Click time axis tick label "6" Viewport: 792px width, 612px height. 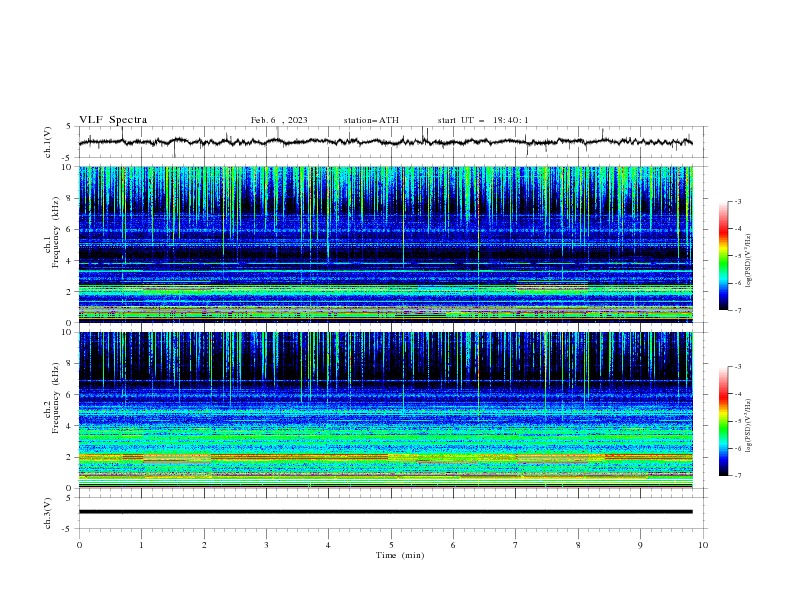[x=453, y=545]
